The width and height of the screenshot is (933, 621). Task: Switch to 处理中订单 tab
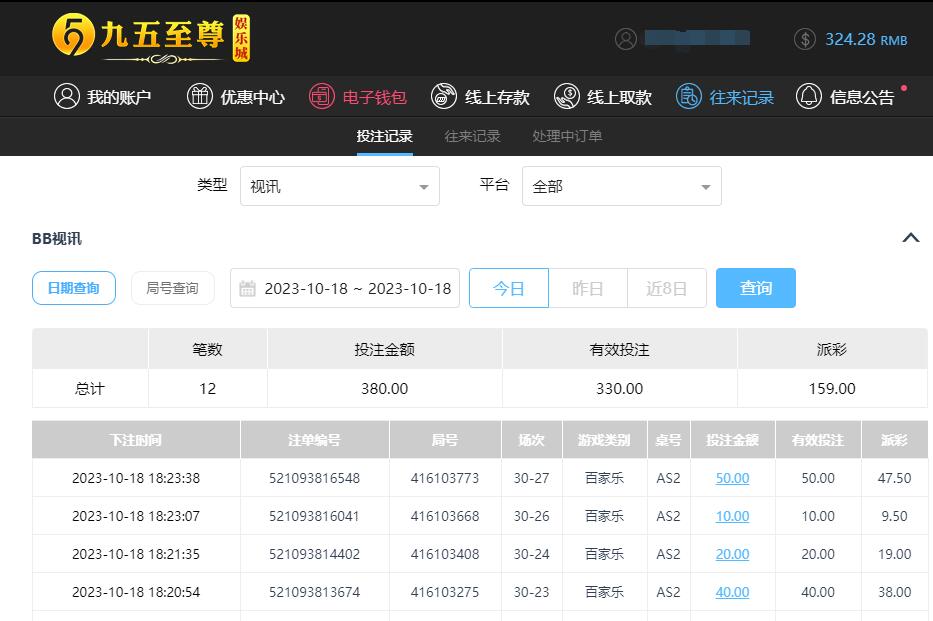point(567,136)
